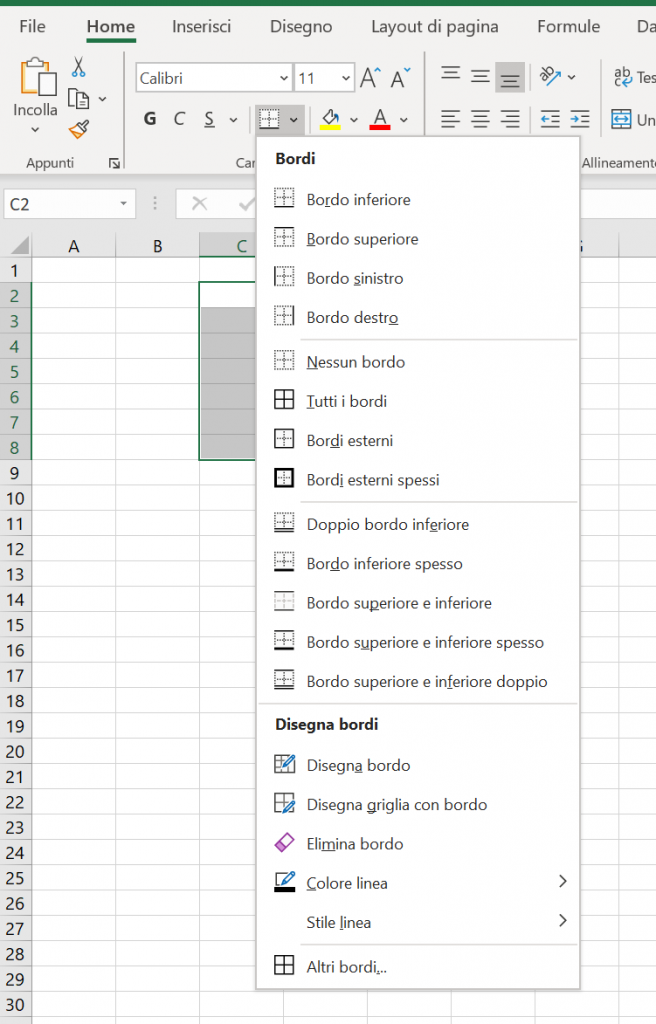Click the increase font size icon
The image size is (656, 1024).
pos(370,78)
